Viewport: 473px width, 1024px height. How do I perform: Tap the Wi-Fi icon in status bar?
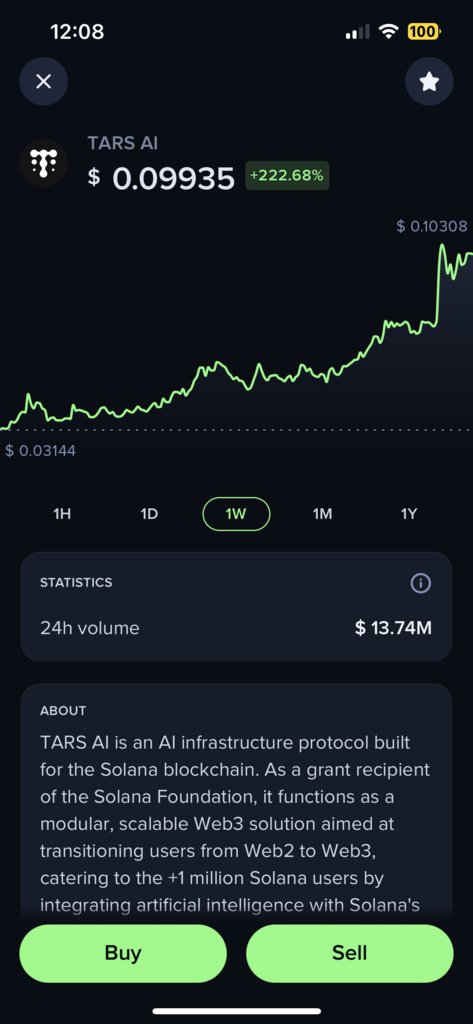click(390, 31)
